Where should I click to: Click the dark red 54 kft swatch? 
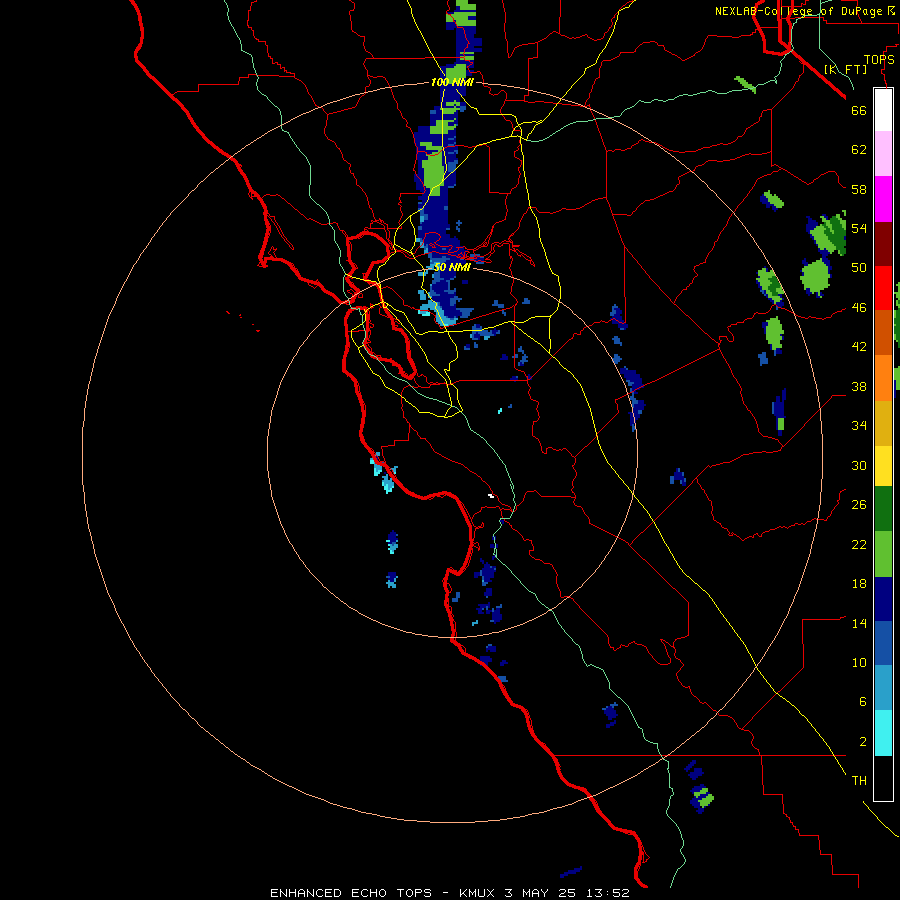pyautogui.click(x=883, y=243)
